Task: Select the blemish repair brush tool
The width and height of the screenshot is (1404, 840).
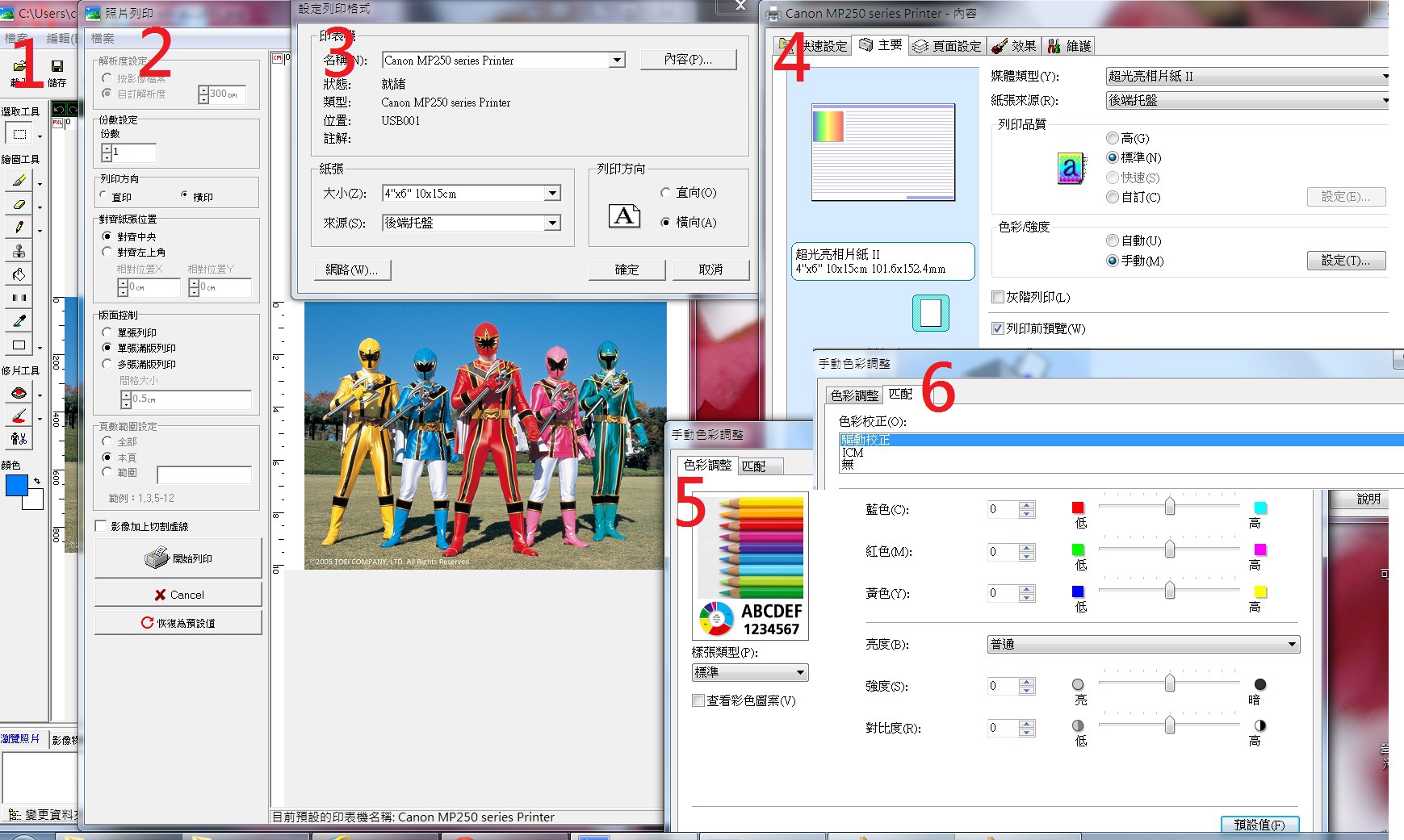Action: 19,416
